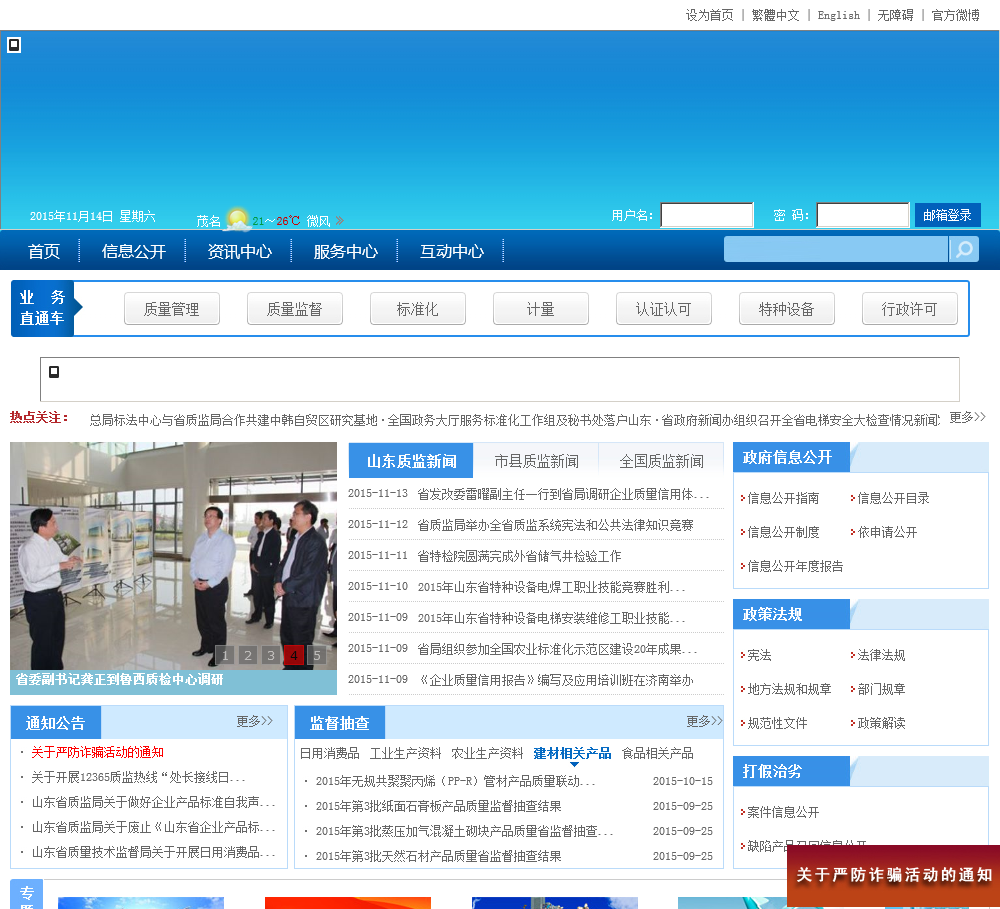This screenshot has height=909, width=1000.
Task: Click 行政许可 business button
Action: (x=909, y=309)
